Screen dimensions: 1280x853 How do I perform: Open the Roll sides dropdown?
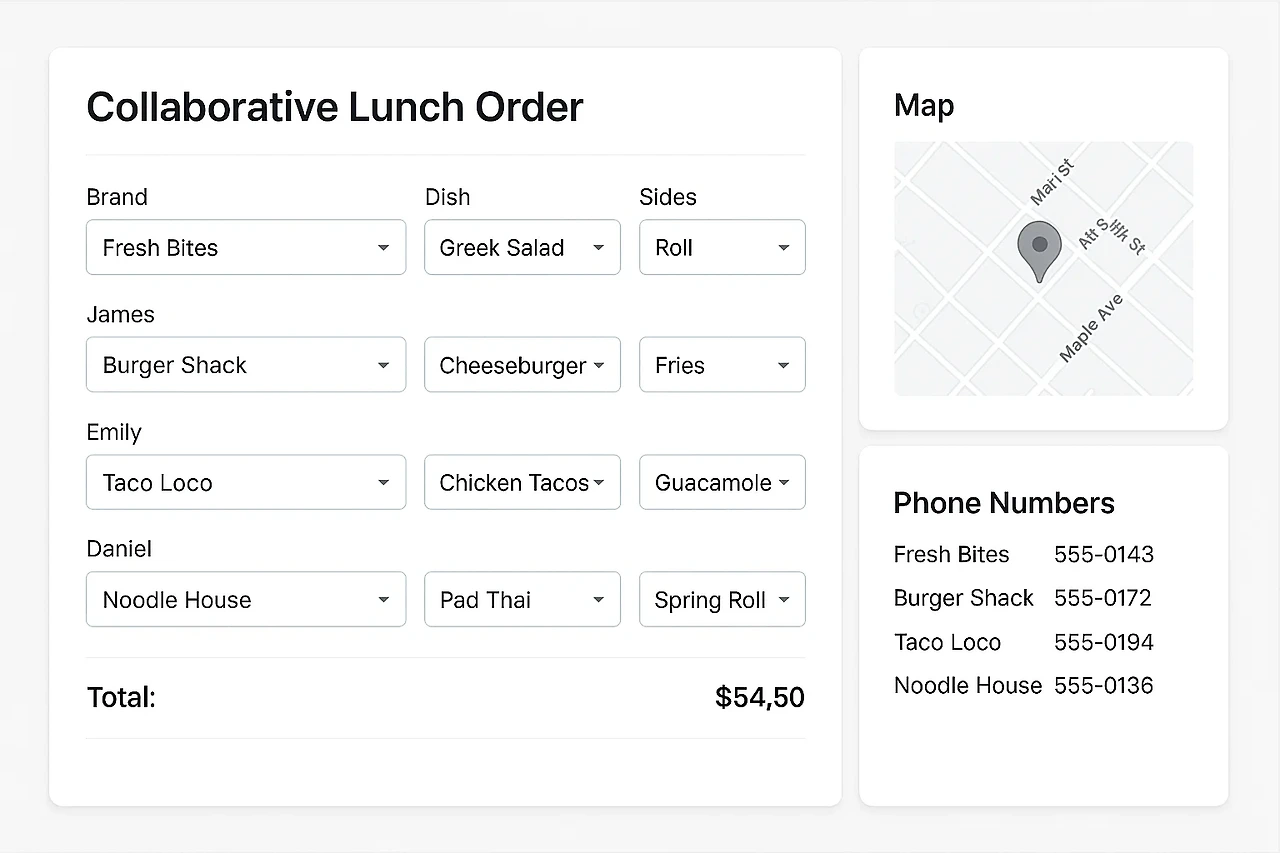[x=722, y=248]
